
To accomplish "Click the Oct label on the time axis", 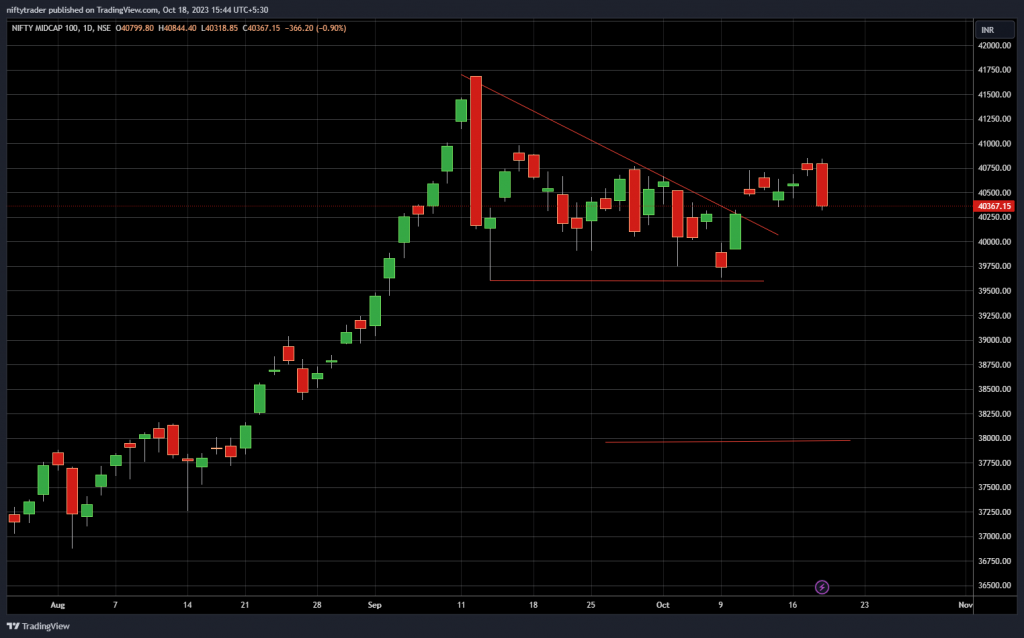I will (x=662, y=605).
